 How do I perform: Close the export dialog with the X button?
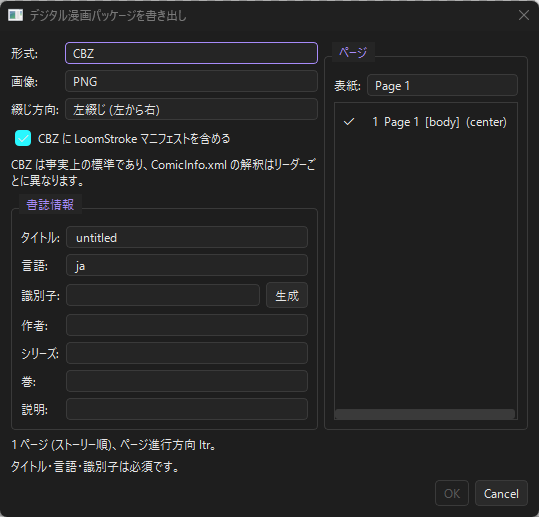(524, 15)
